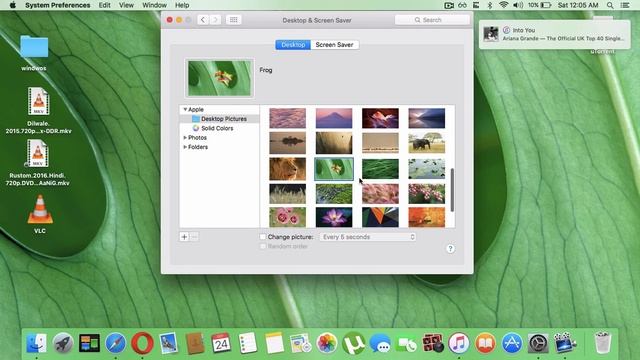This screenshot has width=640, height=360.
Task: Click the volume speaker icon in menu bar
Action: tap(518, 5)
